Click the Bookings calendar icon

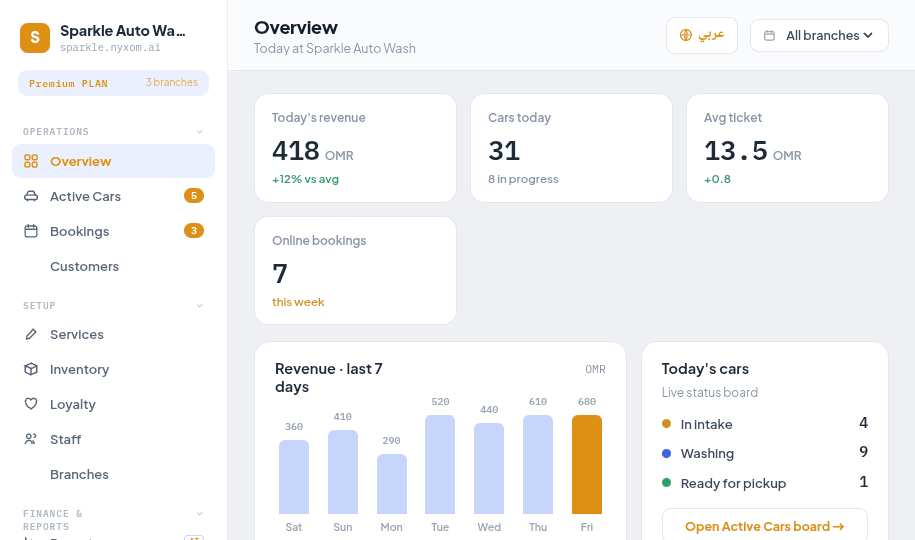tap(31, 231)
